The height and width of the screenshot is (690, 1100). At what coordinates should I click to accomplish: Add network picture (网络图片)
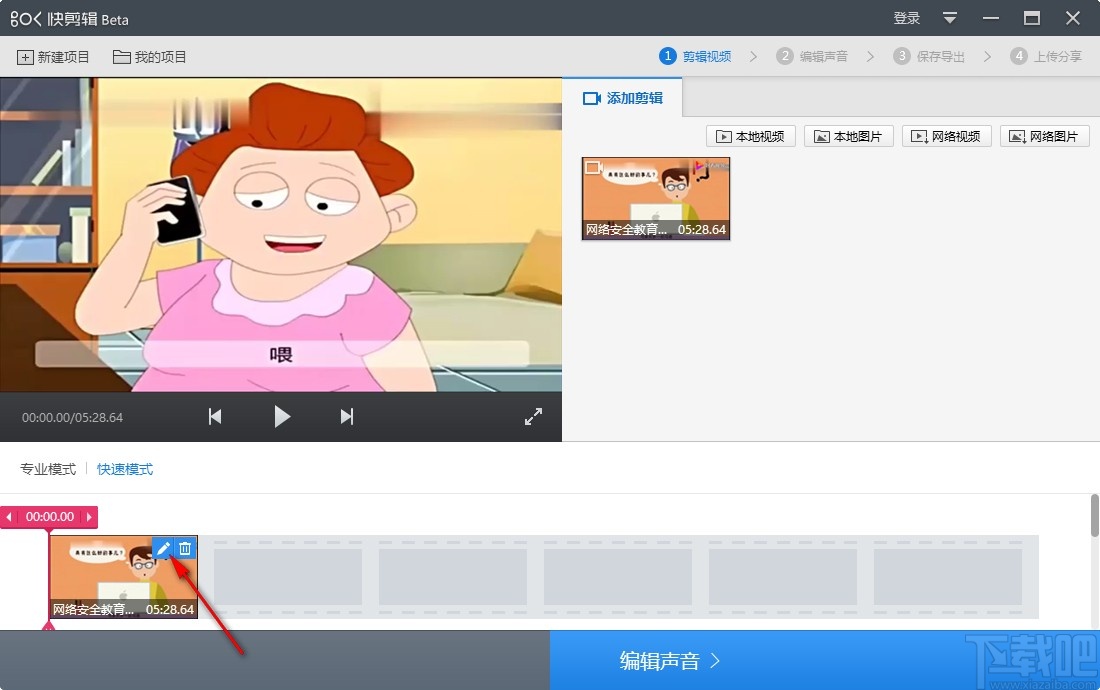point(1045,136)
